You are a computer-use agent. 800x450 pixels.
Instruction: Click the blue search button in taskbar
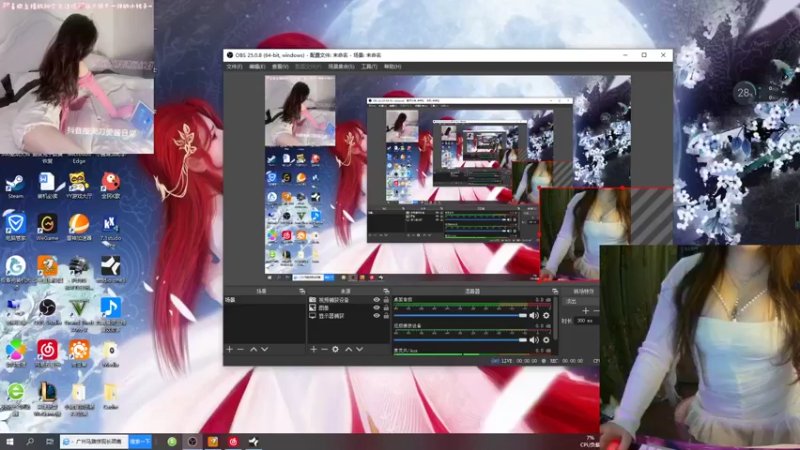coord(140,441)
